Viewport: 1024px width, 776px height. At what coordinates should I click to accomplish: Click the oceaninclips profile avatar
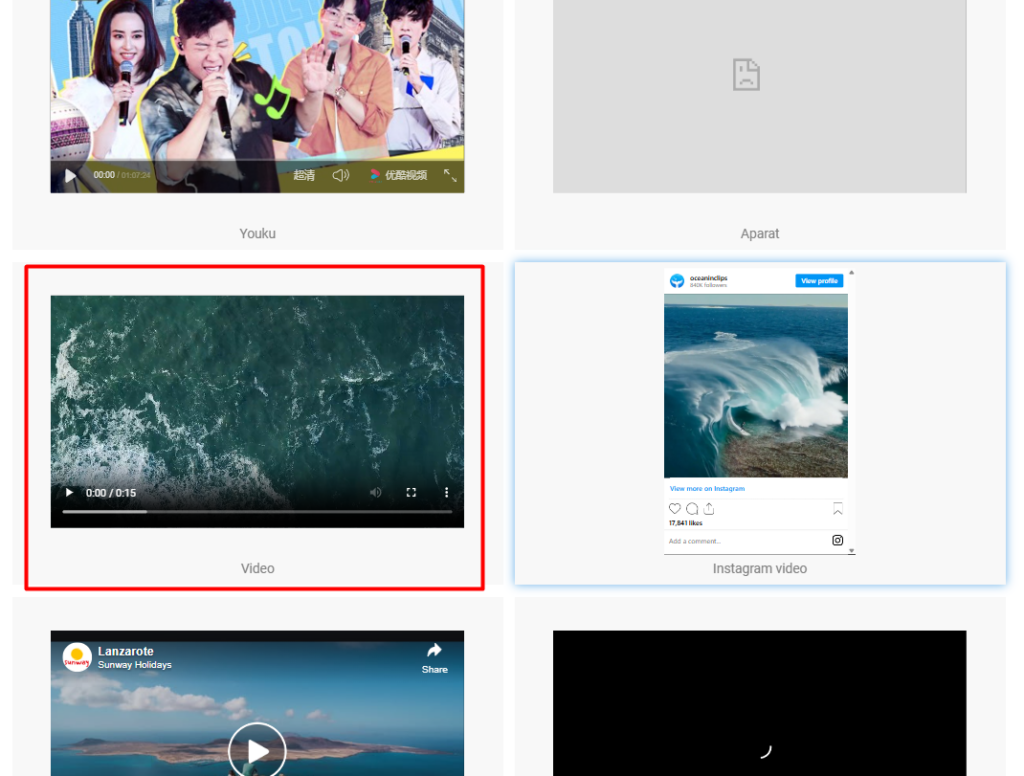click(678, 280)
